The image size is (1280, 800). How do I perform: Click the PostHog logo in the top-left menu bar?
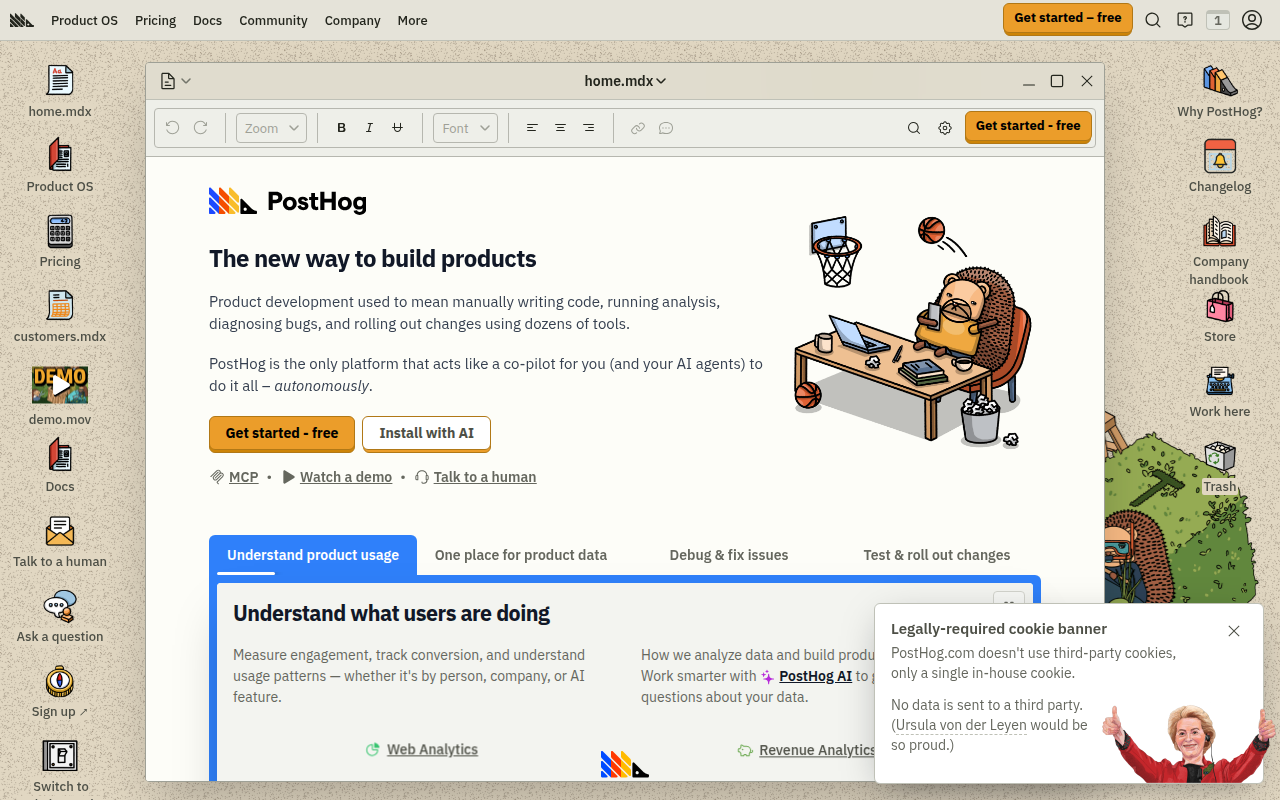22,20
